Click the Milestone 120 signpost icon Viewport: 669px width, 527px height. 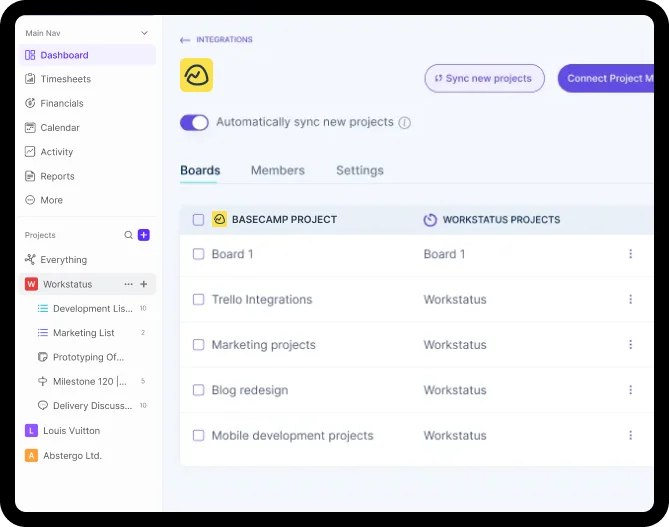click(x=43, y=381)
